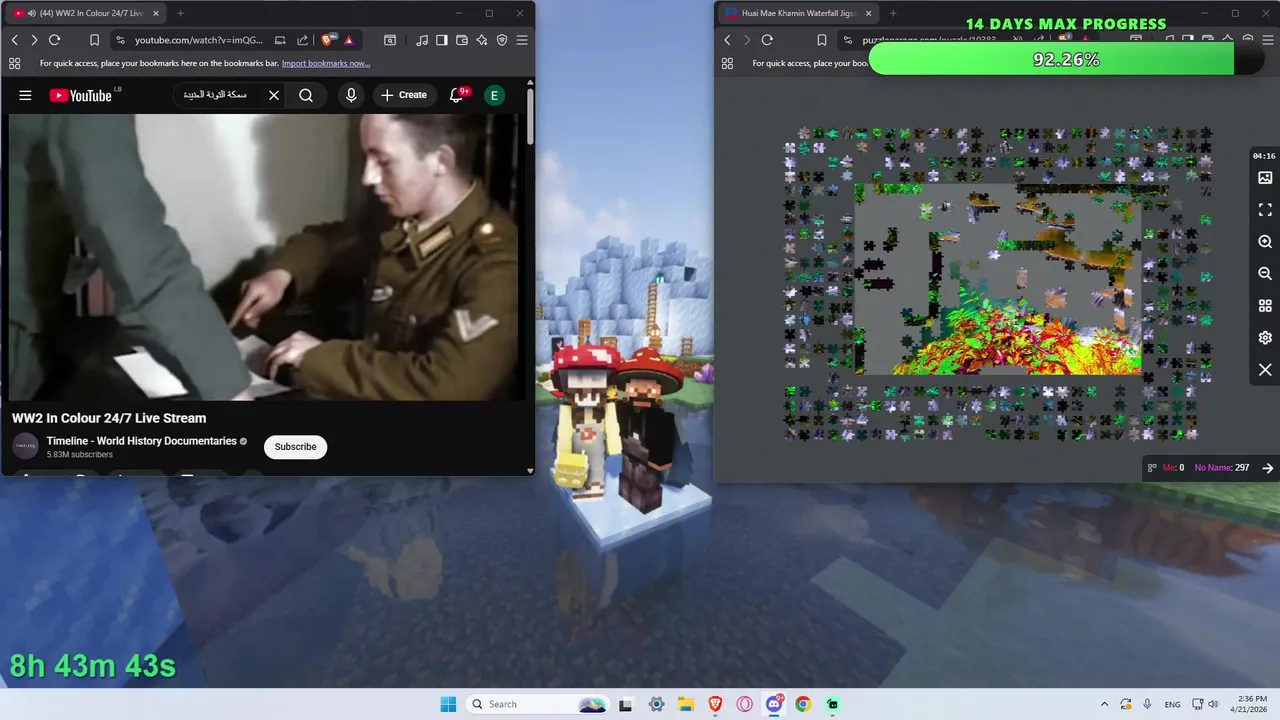This screenshot has height=720, width=1280.
Task: Select the Huai Mae Khamin Waterfall Jigsaw tab
Action: (x=798, y=13)
